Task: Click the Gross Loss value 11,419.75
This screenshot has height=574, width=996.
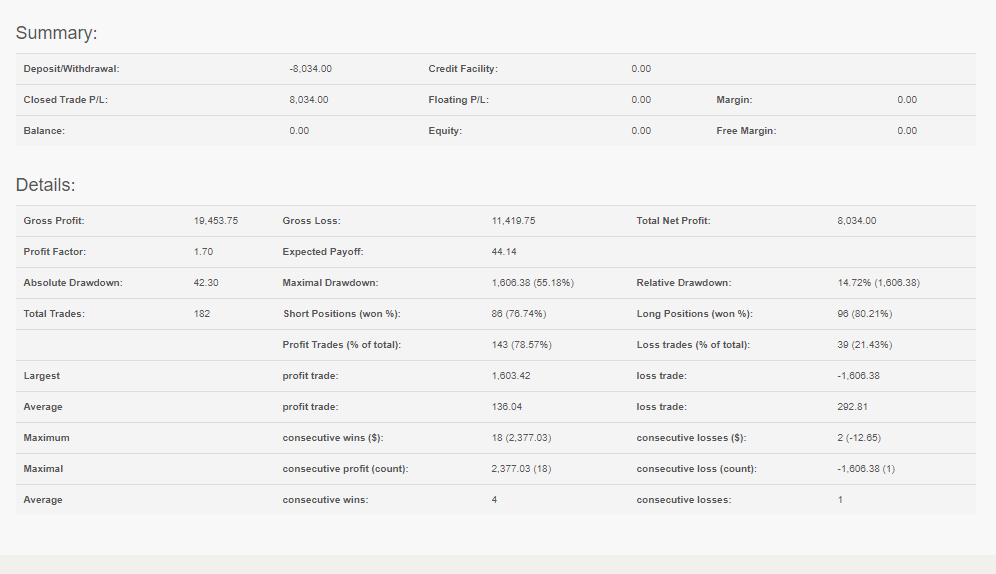Action: (x=513, y=221)
